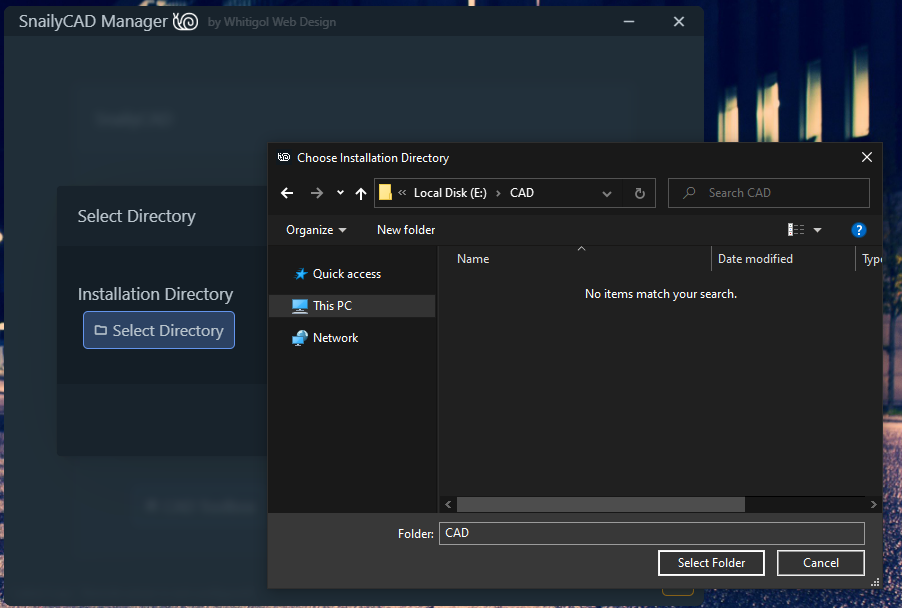Select Quick access in the sidebar
Screen dimensions: 902x608
coord(341,273)
